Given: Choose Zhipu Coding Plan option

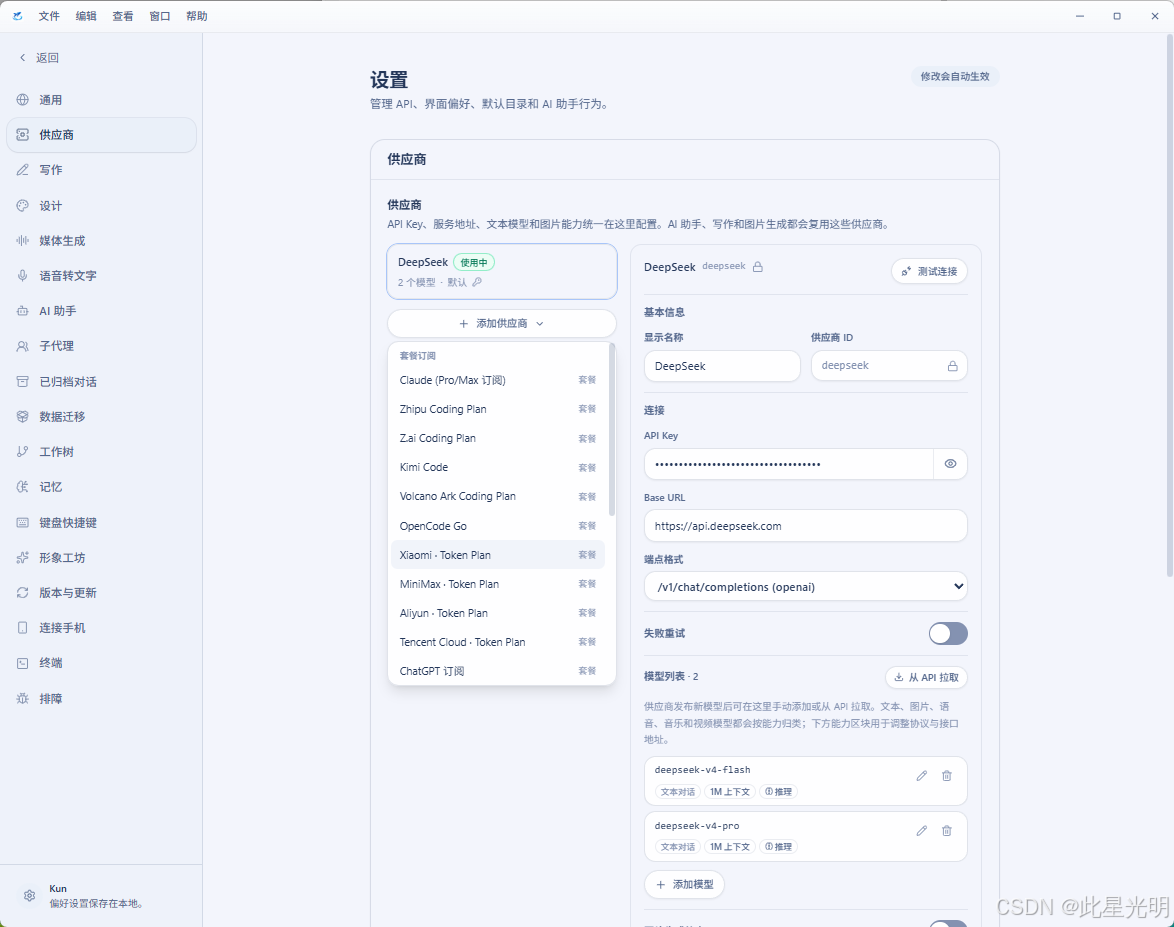Looking at the screenshot, I should [498, 409].
